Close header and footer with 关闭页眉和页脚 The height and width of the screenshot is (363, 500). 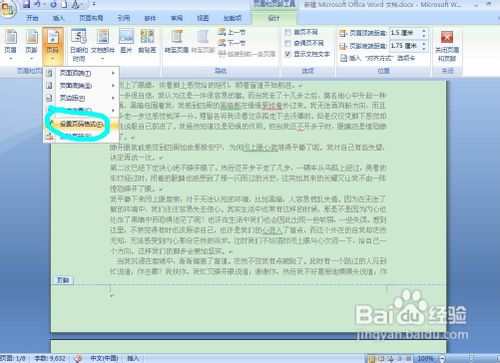[x=447, y=46]
